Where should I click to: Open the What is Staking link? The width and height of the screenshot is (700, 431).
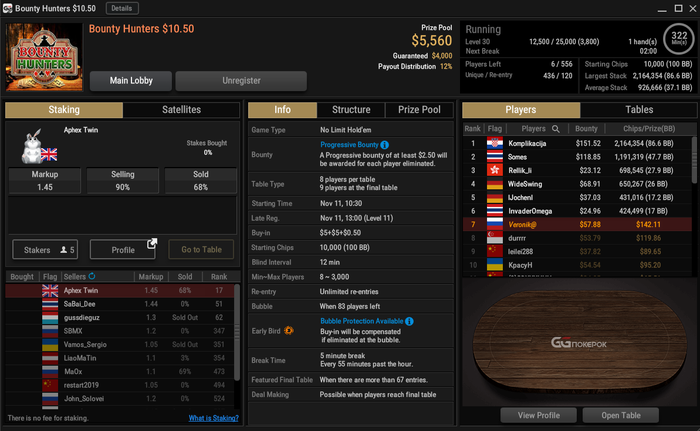click(213, 418)
